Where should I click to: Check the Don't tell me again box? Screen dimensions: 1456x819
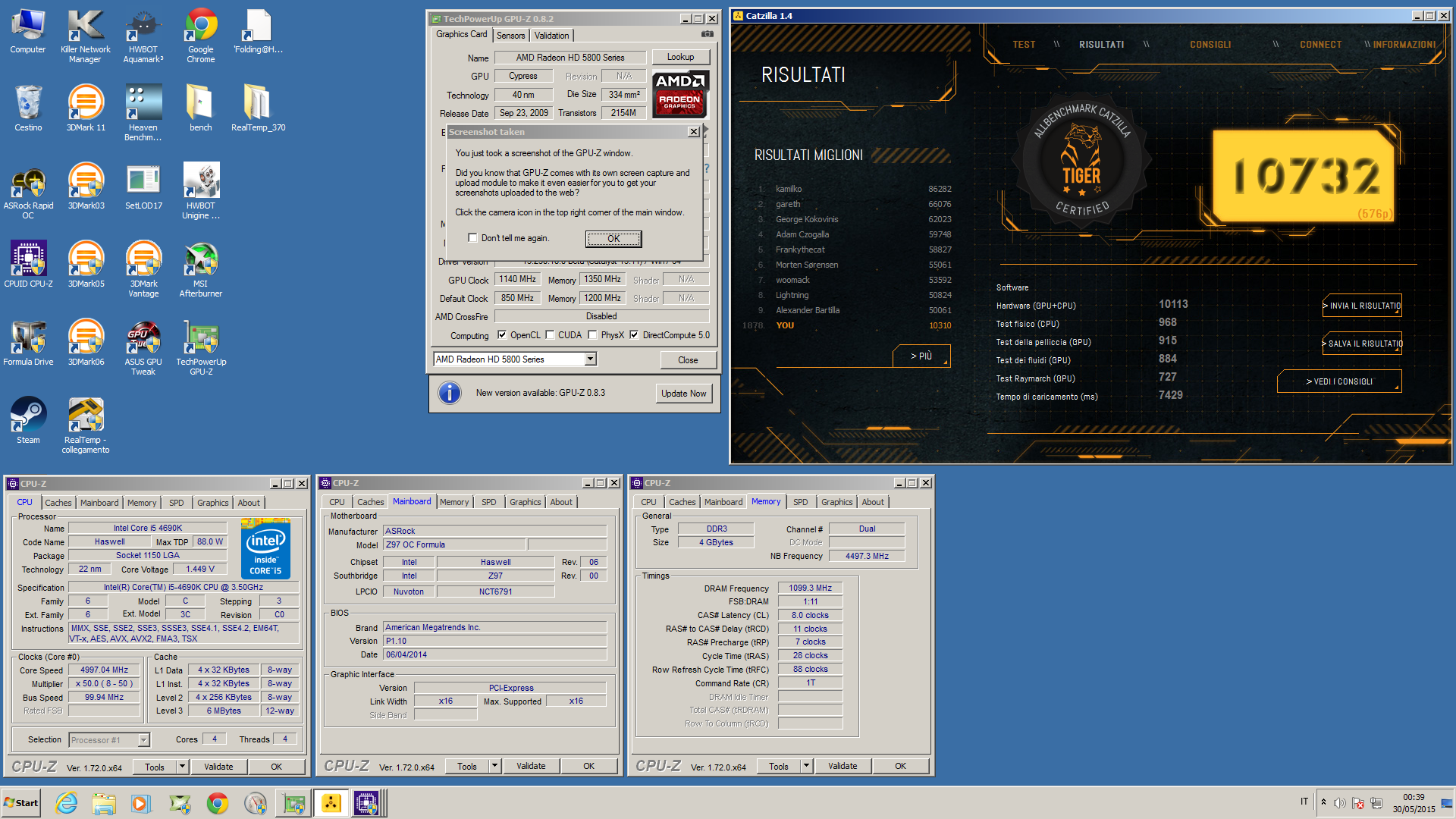pyautogui.click(x=472, y=238)
